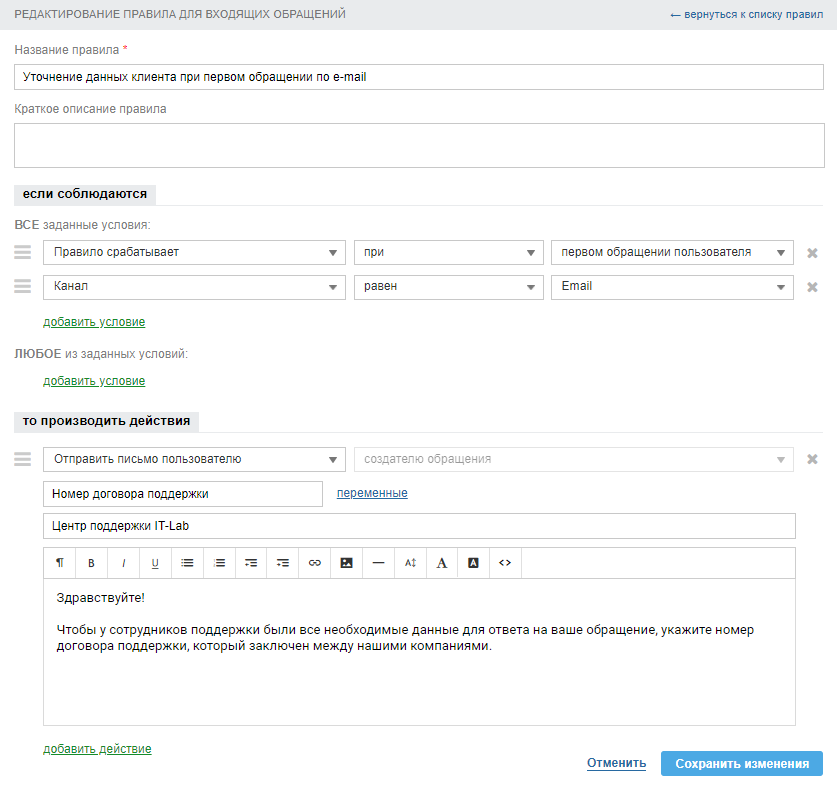Click the 'Отменить' link
The height and width of the screenshot is (793, 837).
[616, 763]
